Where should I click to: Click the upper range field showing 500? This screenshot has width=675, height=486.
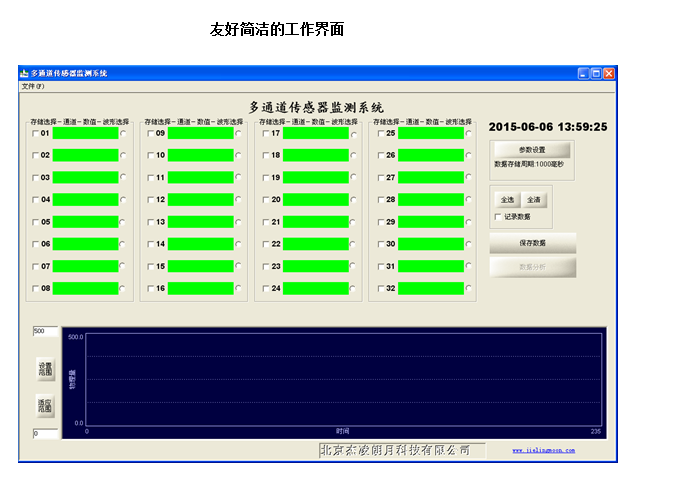(45, 331)
